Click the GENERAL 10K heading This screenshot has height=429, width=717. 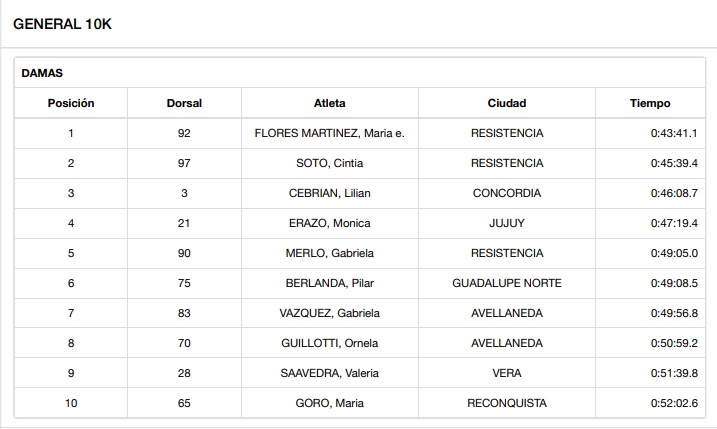click(x=62, y=24)
